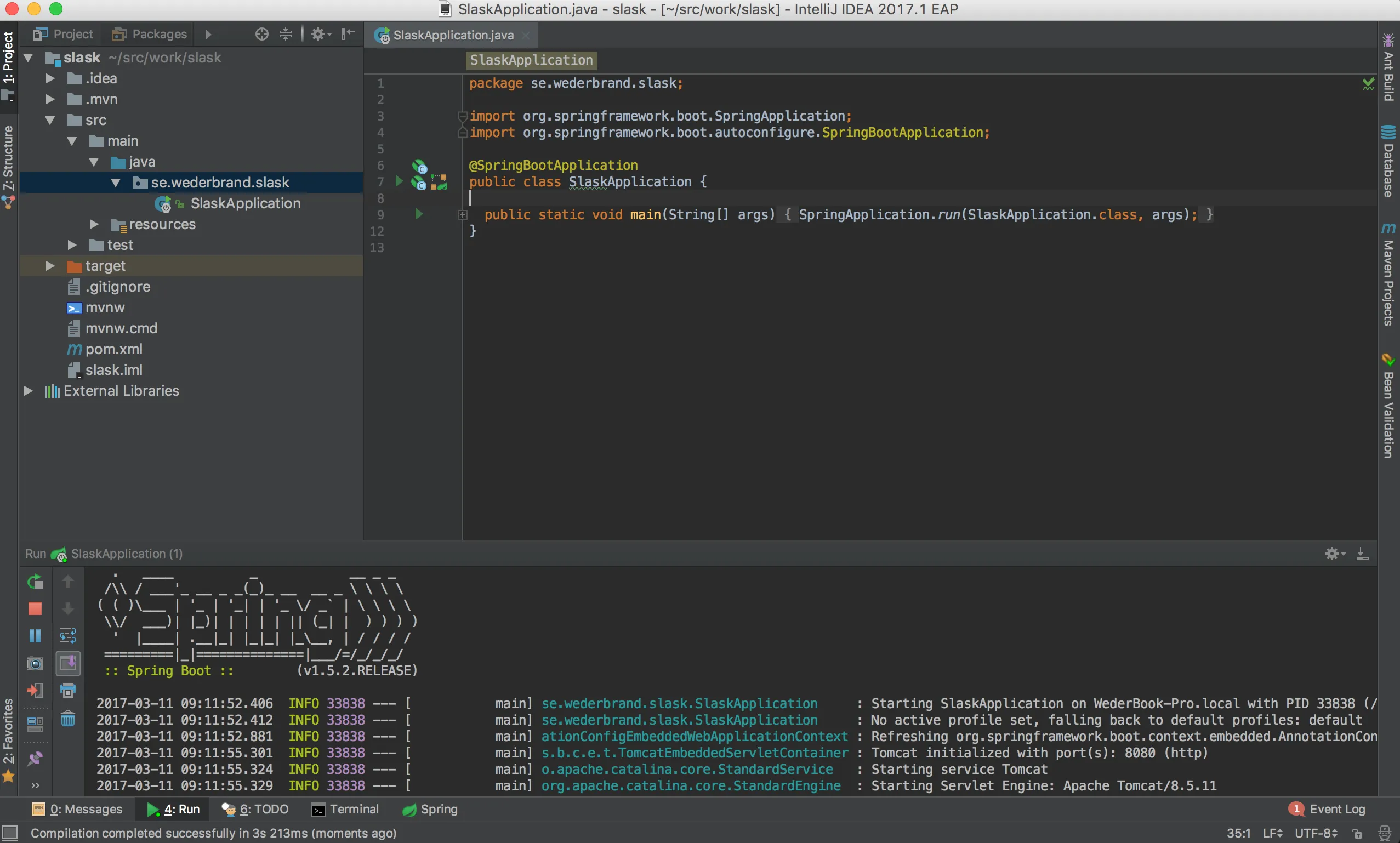1400x843 pixels.
Task: Open the UTF-8 encoding selector in status bar
Action: [x=1316, y=833]
